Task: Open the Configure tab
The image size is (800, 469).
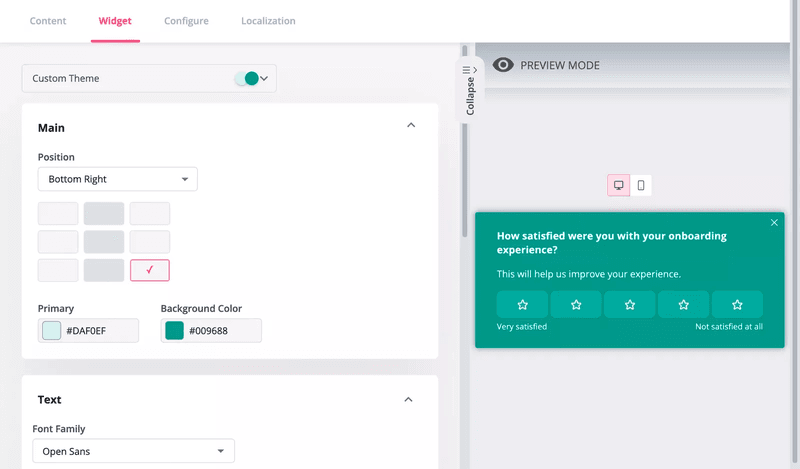Action: pyautogui.click(x=186, y=21)
